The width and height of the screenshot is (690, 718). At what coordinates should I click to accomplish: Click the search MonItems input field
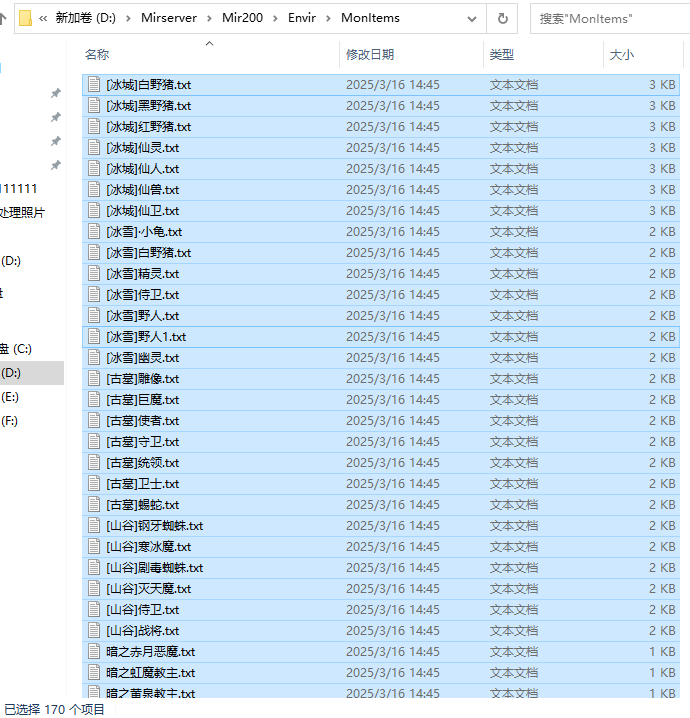[610, 19]
